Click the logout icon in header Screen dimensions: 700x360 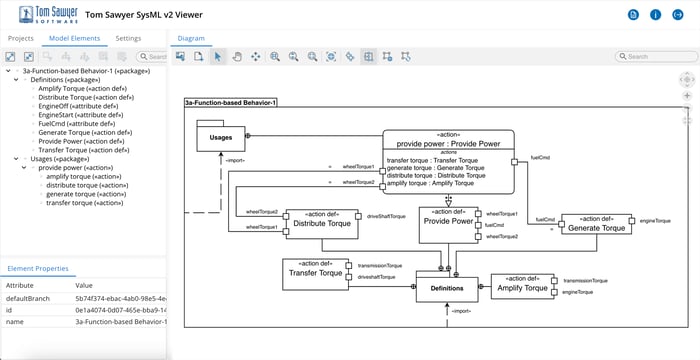(x=678, y=15)
